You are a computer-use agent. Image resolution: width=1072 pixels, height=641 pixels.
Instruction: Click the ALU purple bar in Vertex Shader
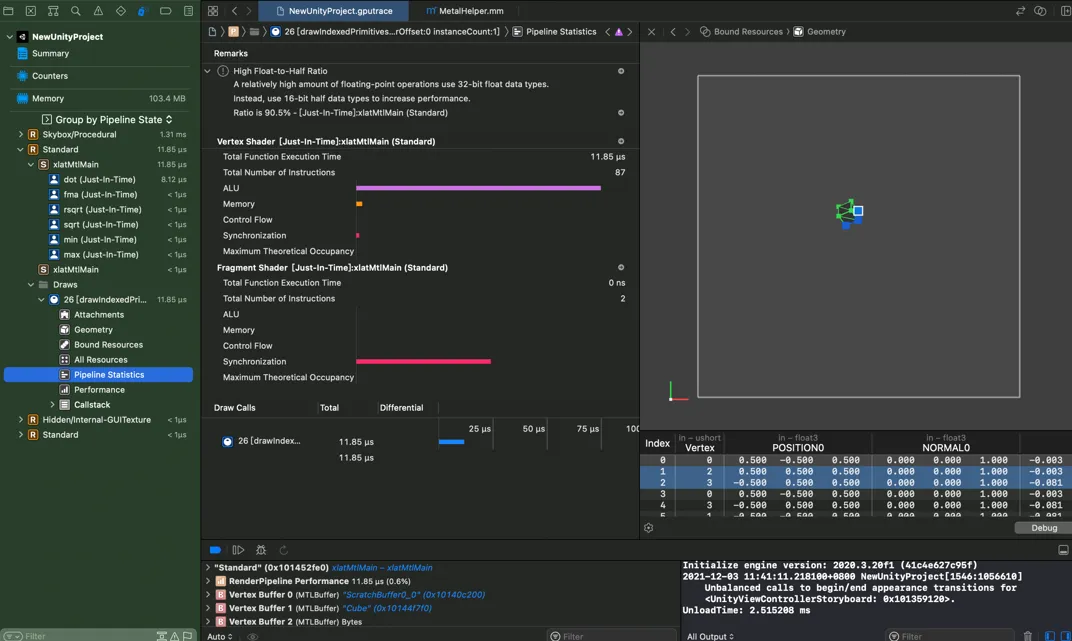coord(478,188)
